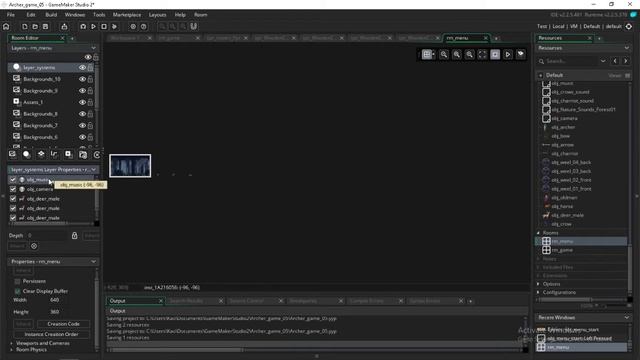Screen dimensions: 640x360
Task: Create a new project from the toolbar
Action: pyautogui.click(x=24, y=27)
